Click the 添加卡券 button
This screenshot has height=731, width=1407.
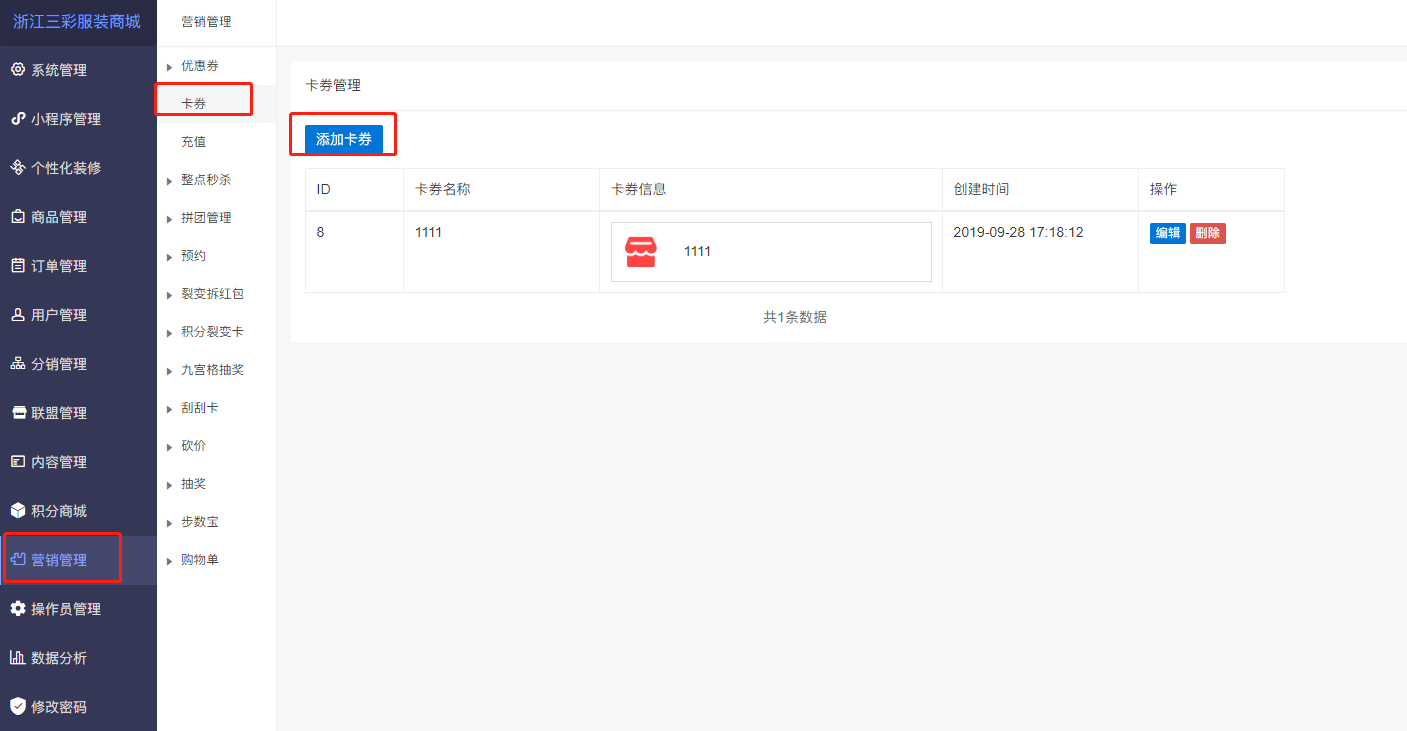click(x=344, y=139)
